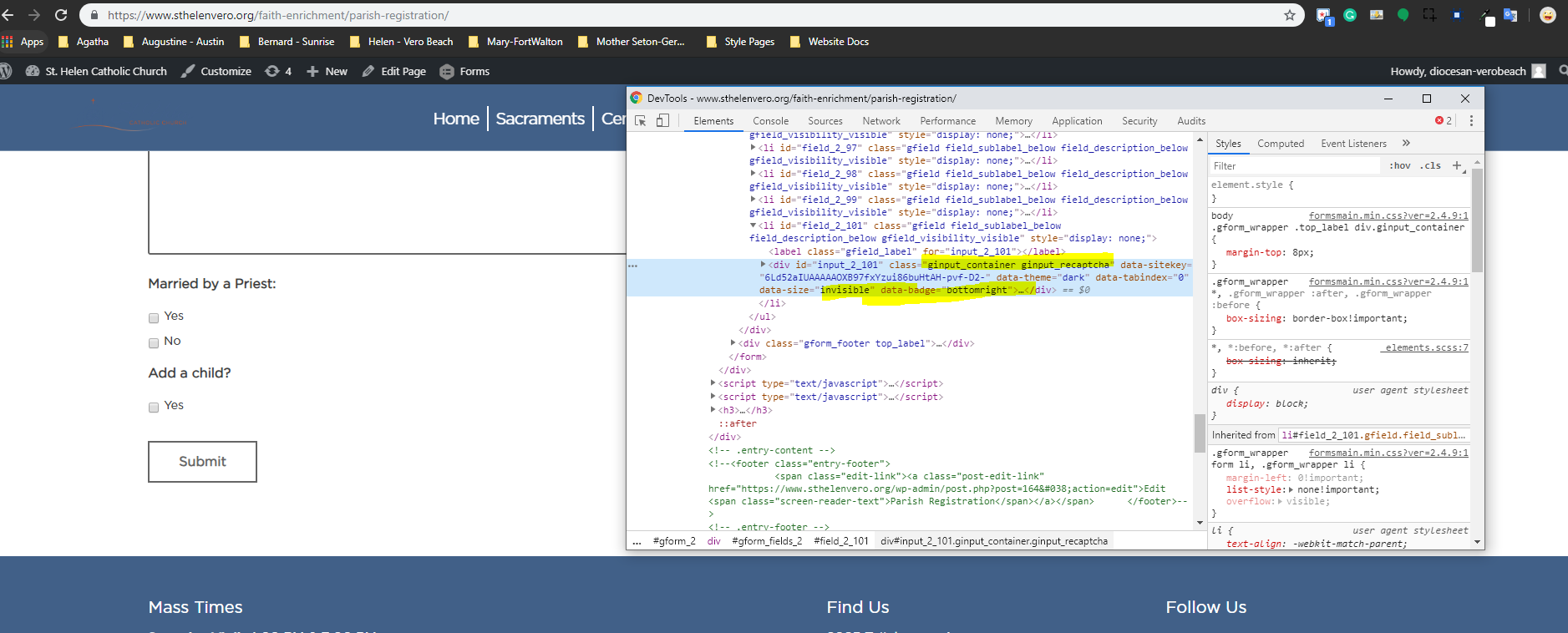
Task: Open the DevTools three-dot options menu
Action: pyautogui.click(x=1471, y=121)
